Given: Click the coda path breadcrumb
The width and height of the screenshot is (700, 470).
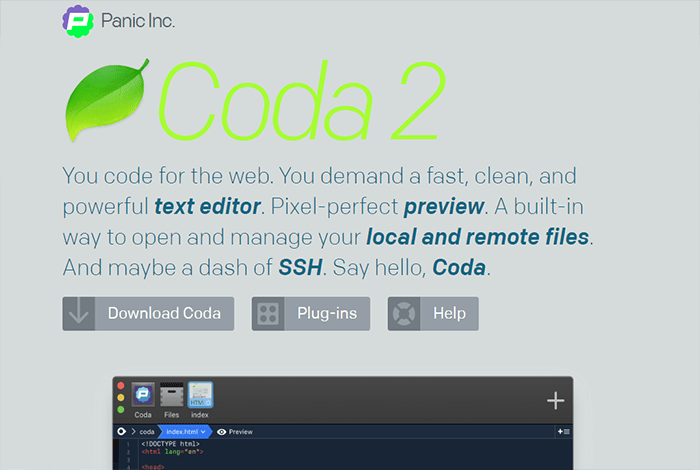Looking at the screenshot, I should [146, 432].
